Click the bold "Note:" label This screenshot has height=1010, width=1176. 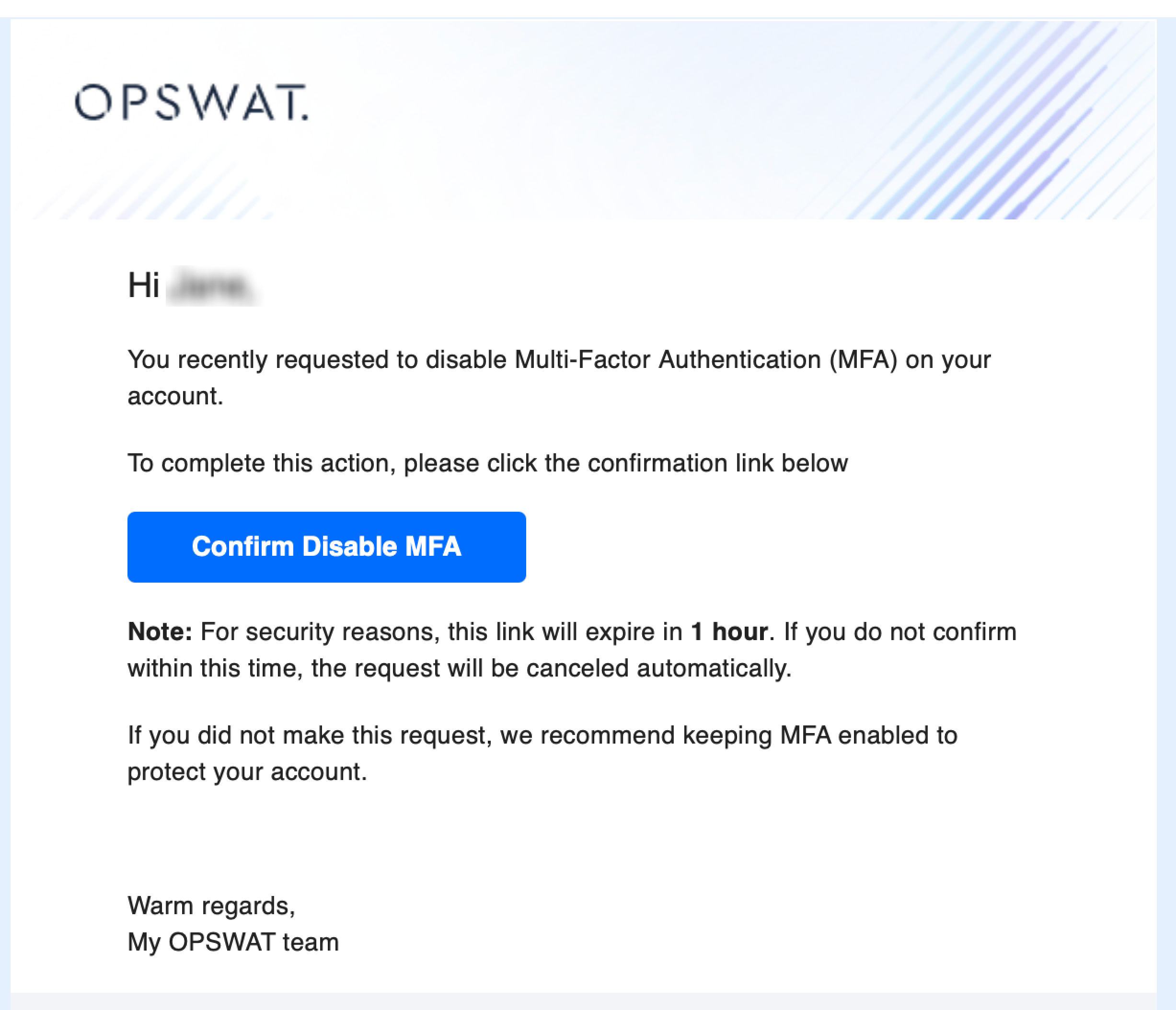[160, 631]
